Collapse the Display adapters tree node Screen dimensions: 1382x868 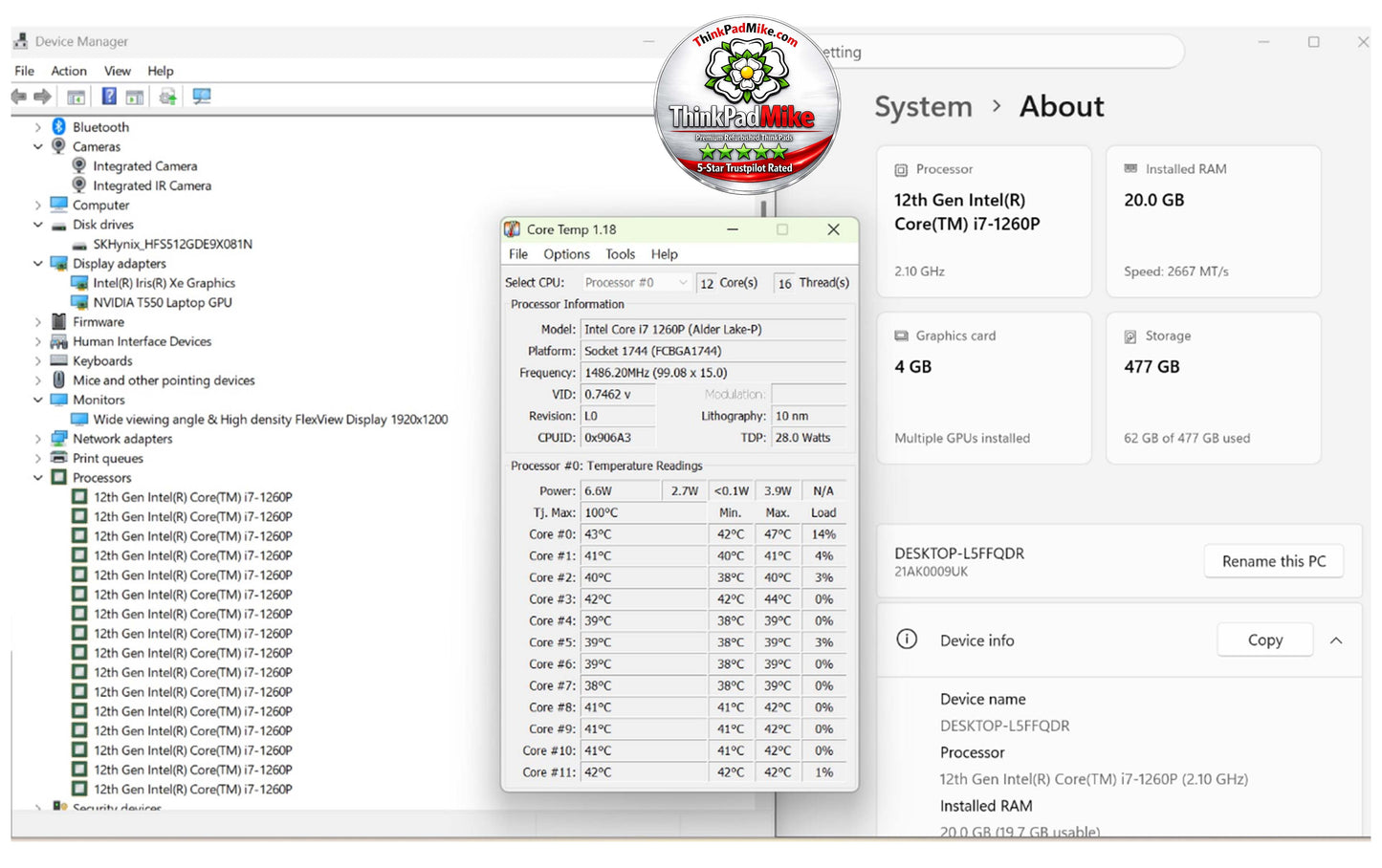[38, 264]
